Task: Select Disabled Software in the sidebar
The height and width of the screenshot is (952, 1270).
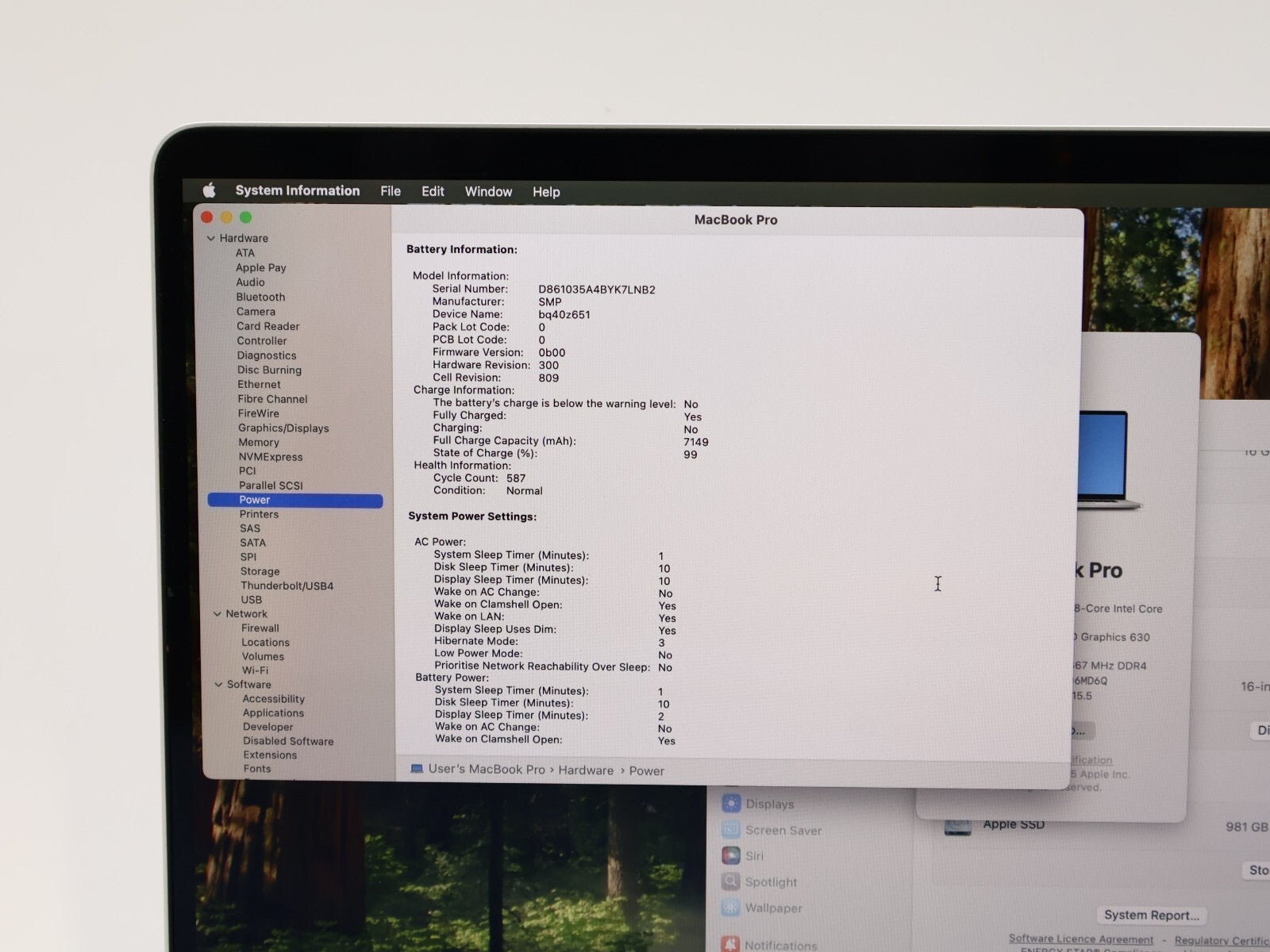Action: (x=288, y=741)
